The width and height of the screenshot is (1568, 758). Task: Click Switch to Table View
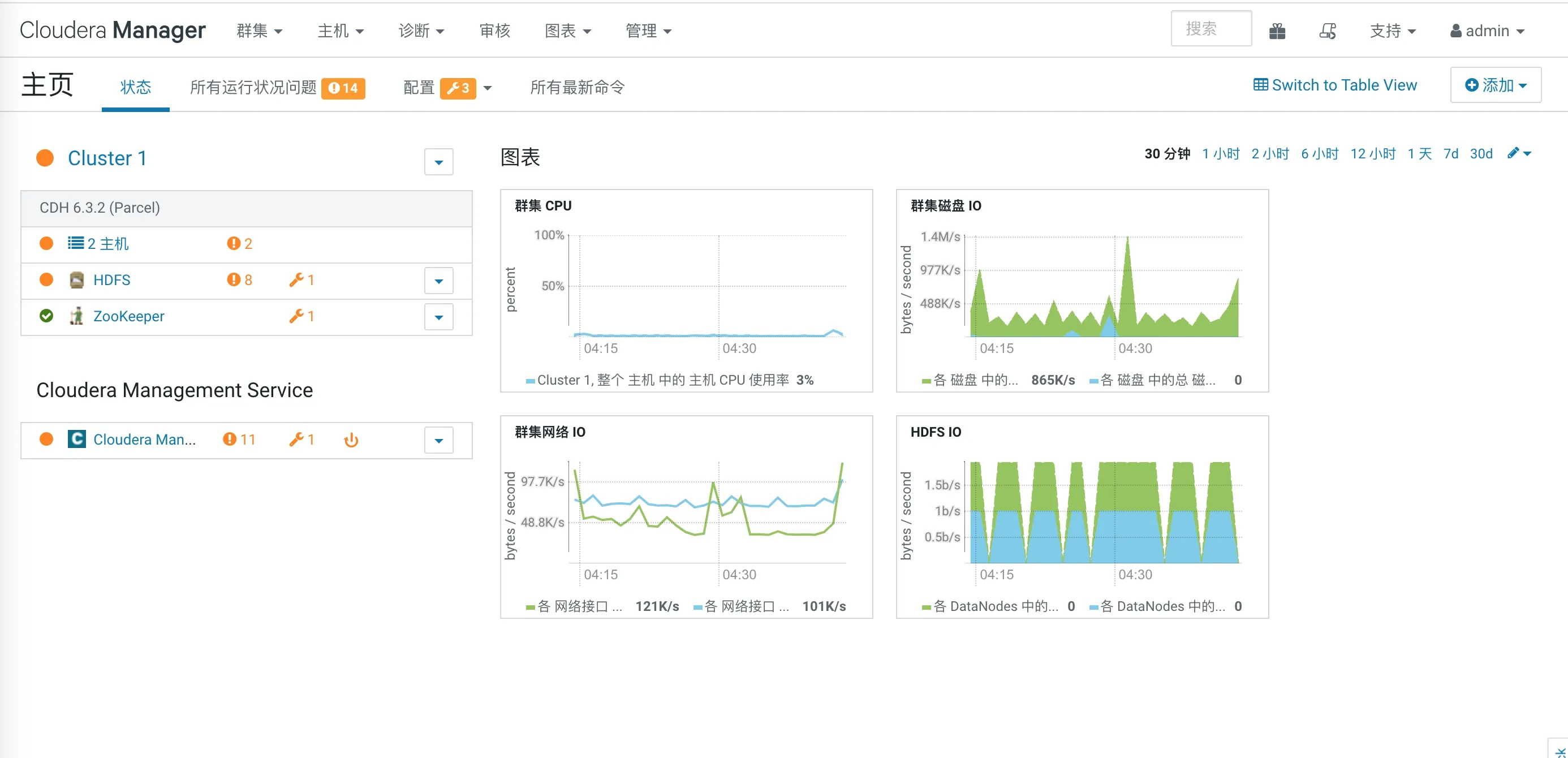(x=1335, y=85)
